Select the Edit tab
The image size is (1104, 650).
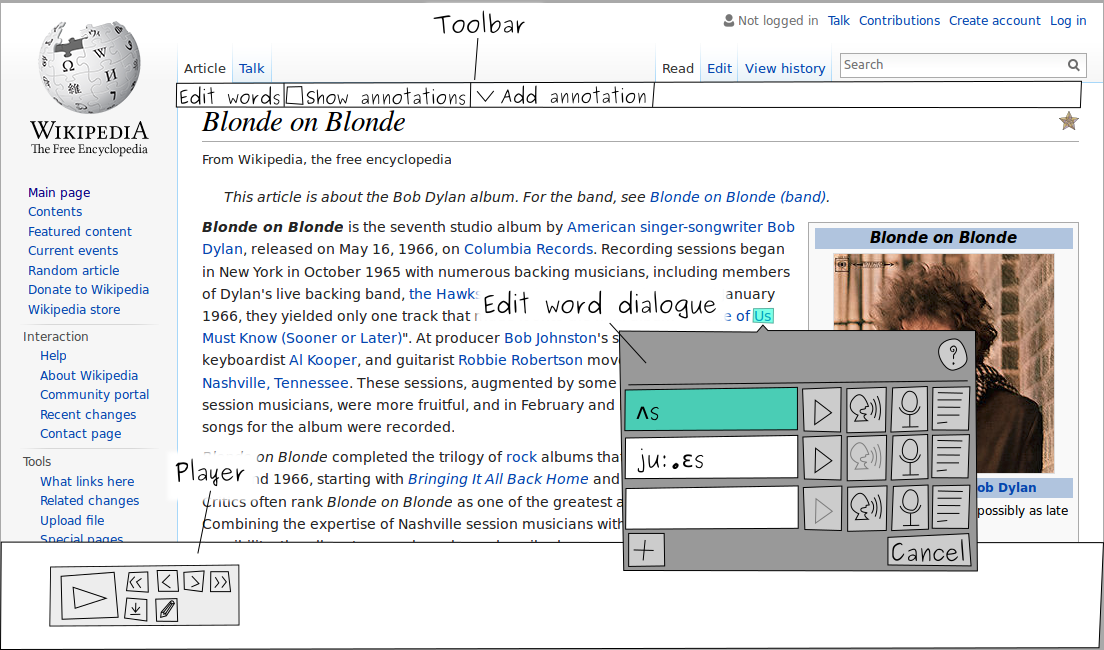(x=720, y=68)
